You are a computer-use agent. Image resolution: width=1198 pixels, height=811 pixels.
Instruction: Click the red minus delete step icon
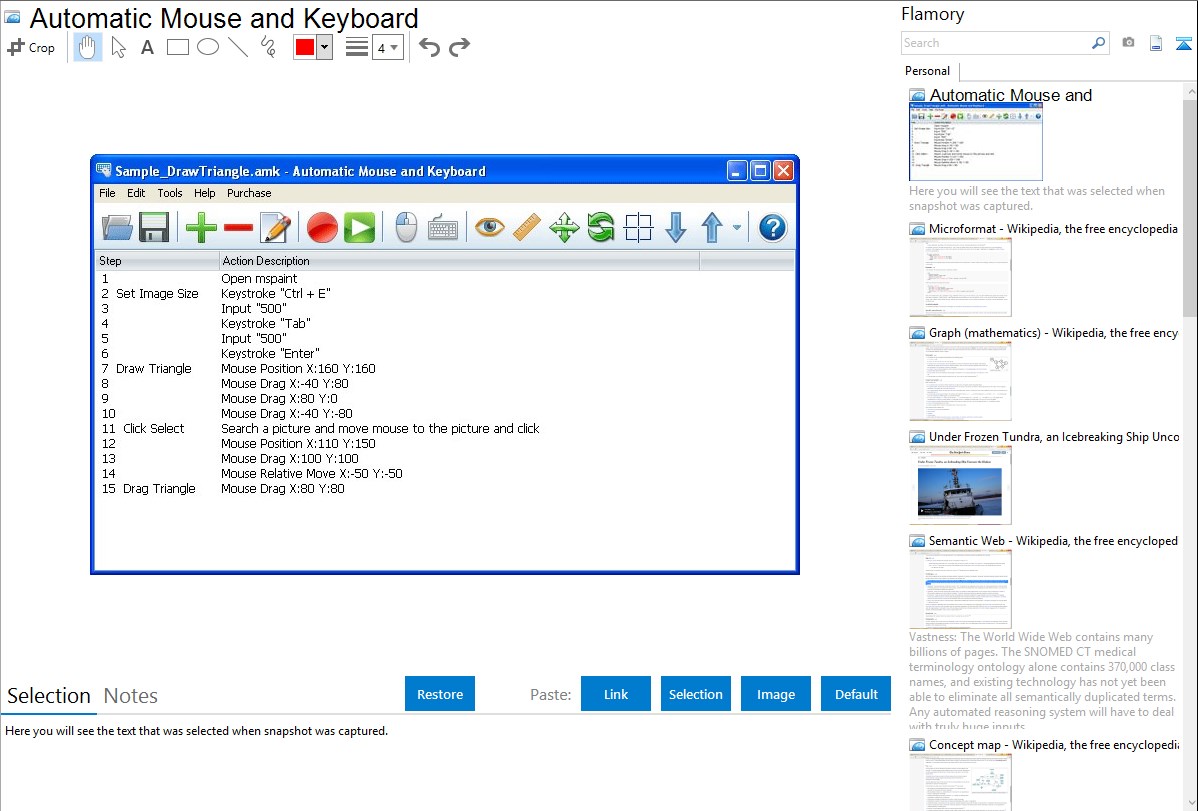coord(238,228)
